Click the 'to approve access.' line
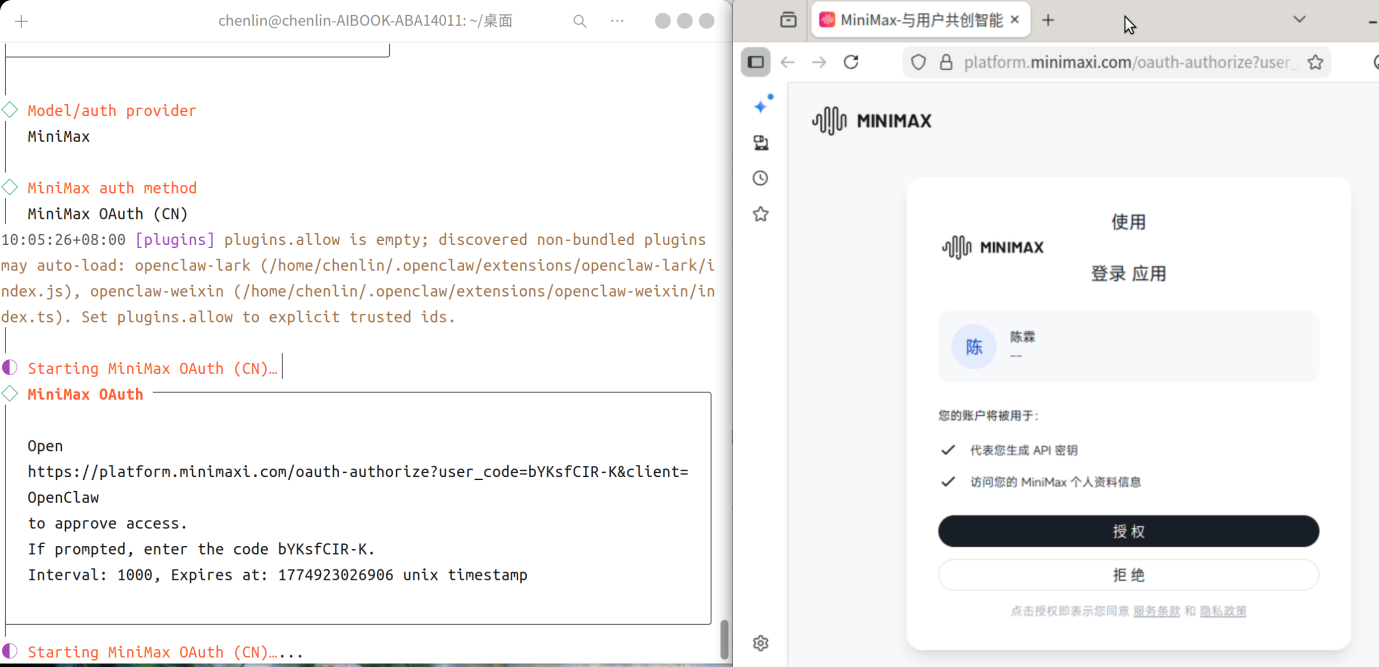Image resolution: width=1379 pixels, height=667 pixels. point(107,523)
